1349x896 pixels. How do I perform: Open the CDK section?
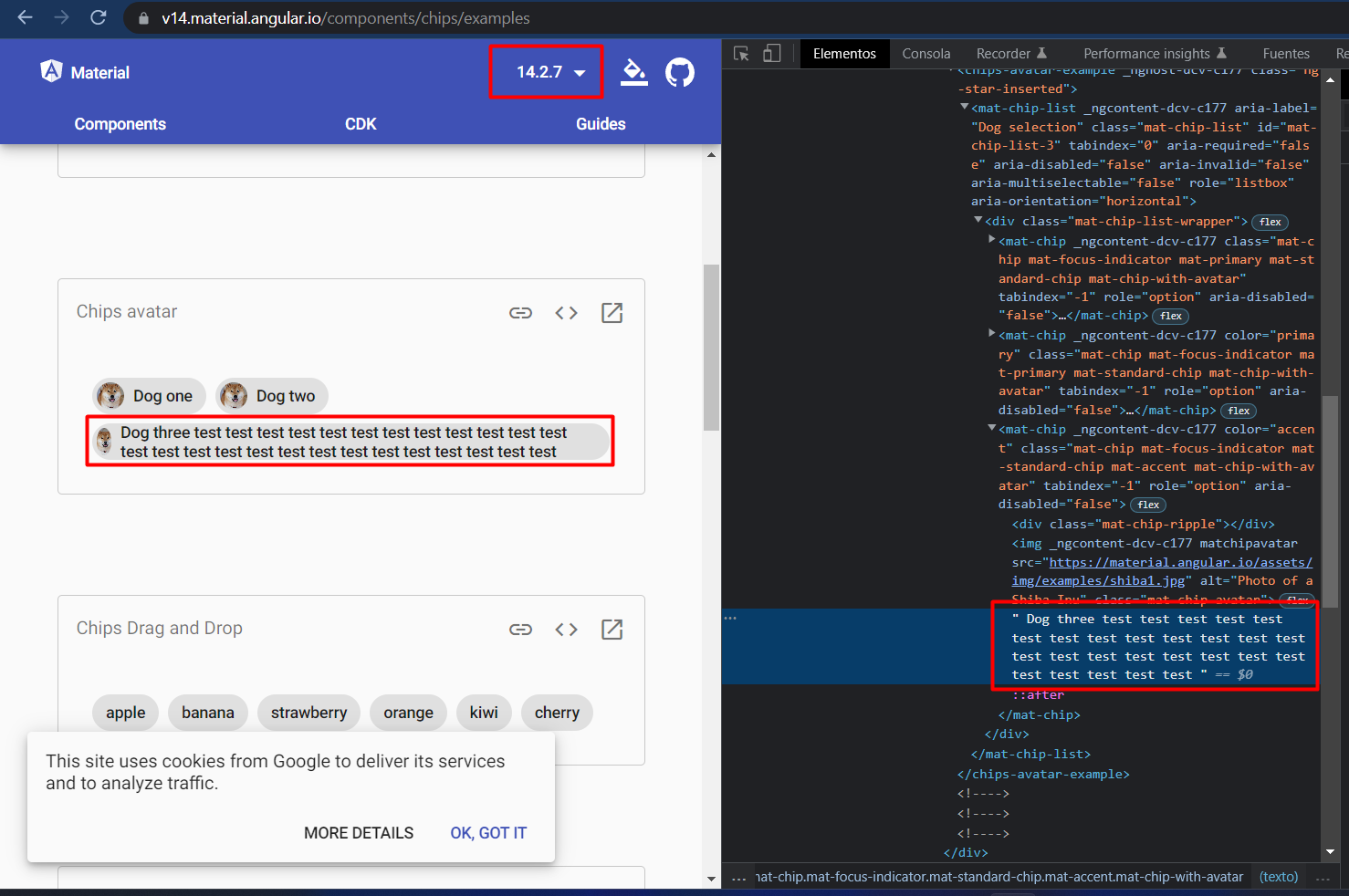pyautogui.click(x=360, y=124)
